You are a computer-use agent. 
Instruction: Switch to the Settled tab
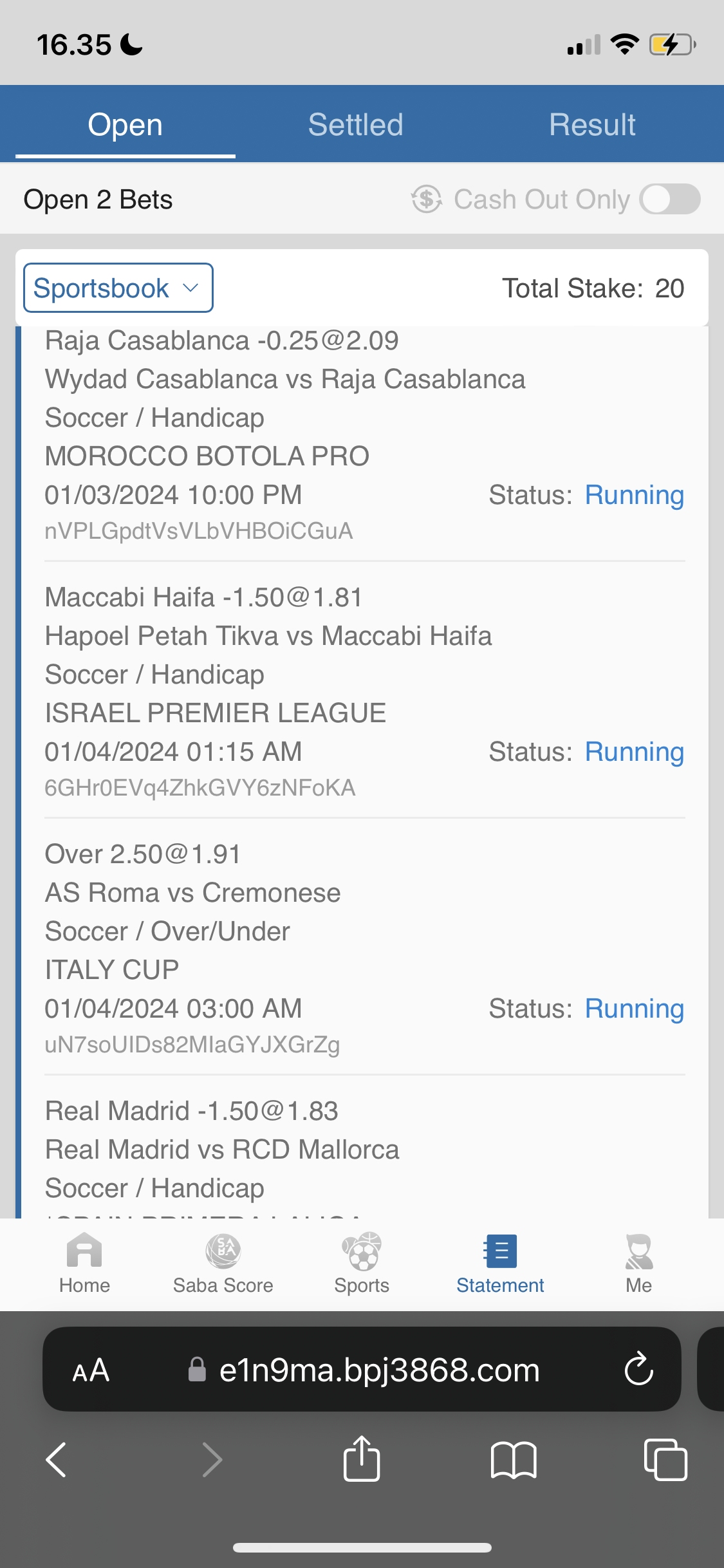pos(355,124)
